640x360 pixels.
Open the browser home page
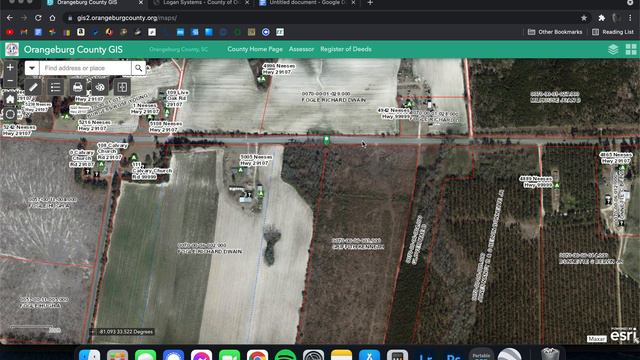(52, 18)
